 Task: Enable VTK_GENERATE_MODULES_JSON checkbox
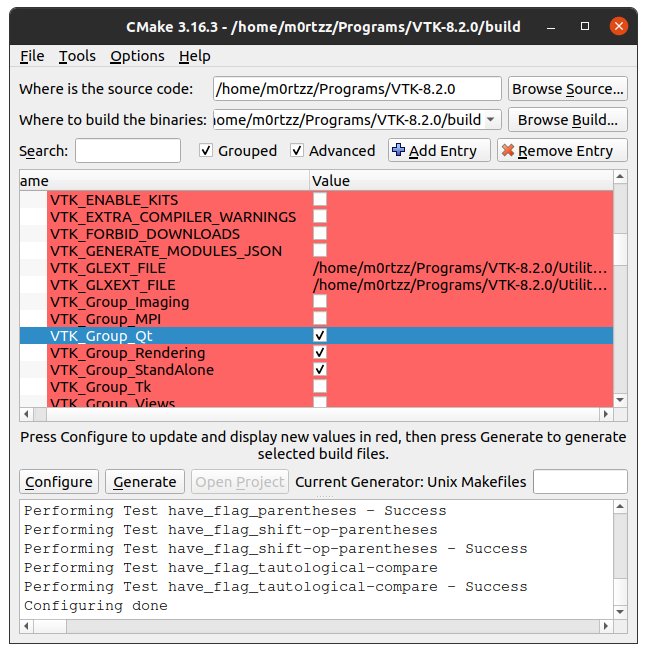click(x=320, y=251)
